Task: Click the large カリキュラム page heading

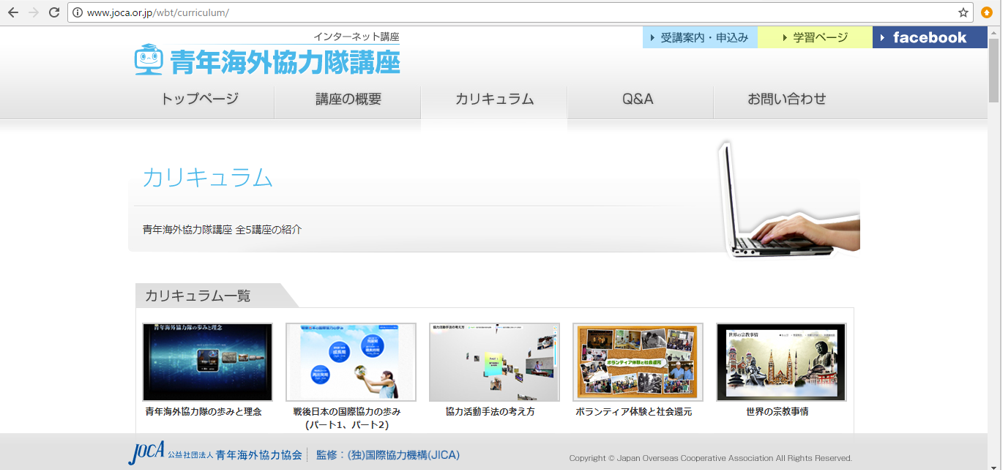Action: click(x=208, y=177)
